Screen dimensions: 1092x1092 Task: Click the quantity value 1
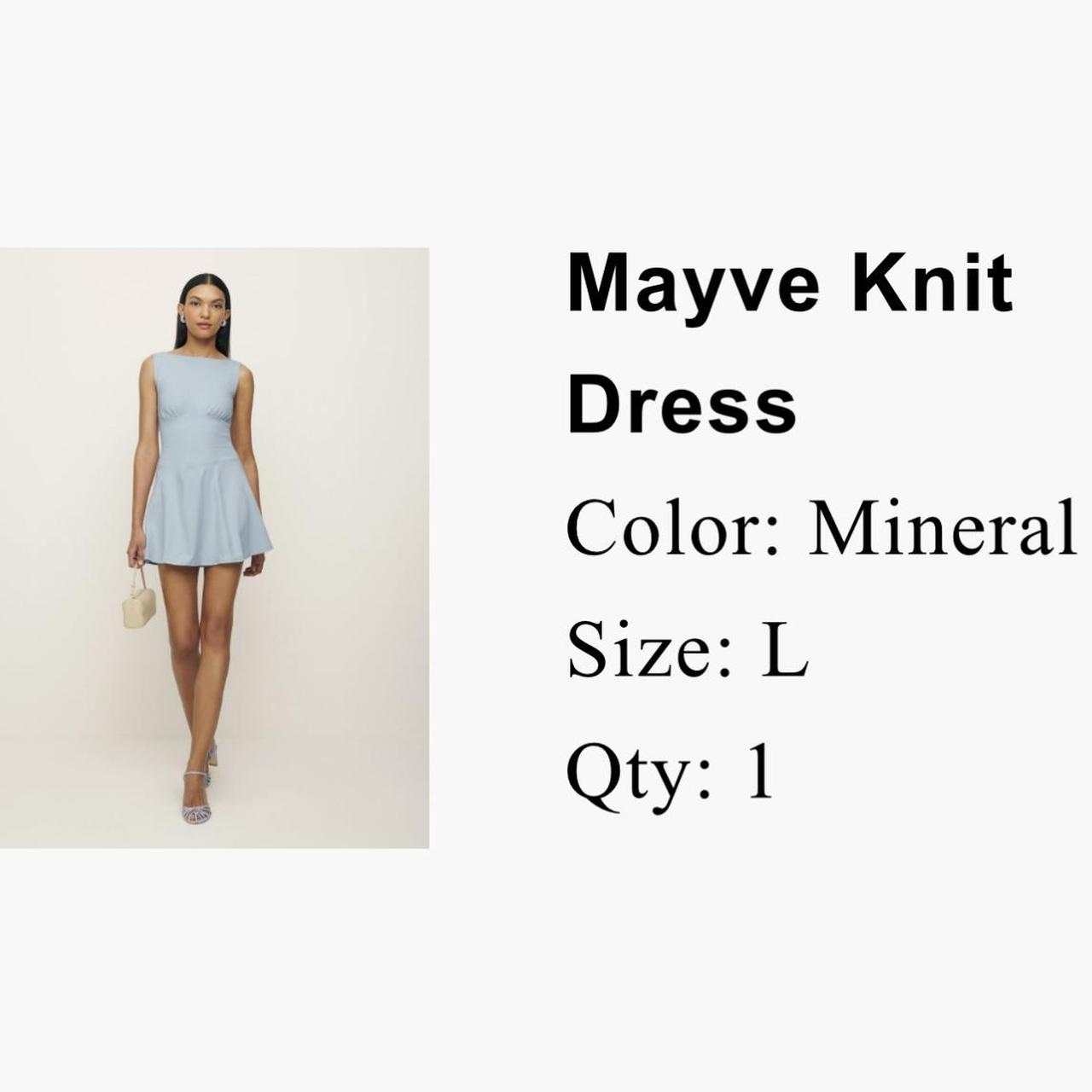(761, 770)
